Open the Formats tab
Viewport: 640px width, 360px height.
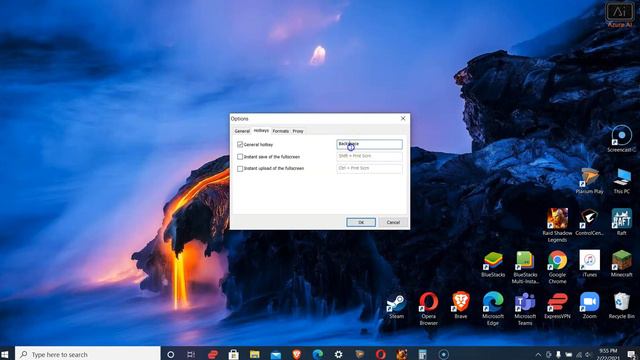point(280,131)
